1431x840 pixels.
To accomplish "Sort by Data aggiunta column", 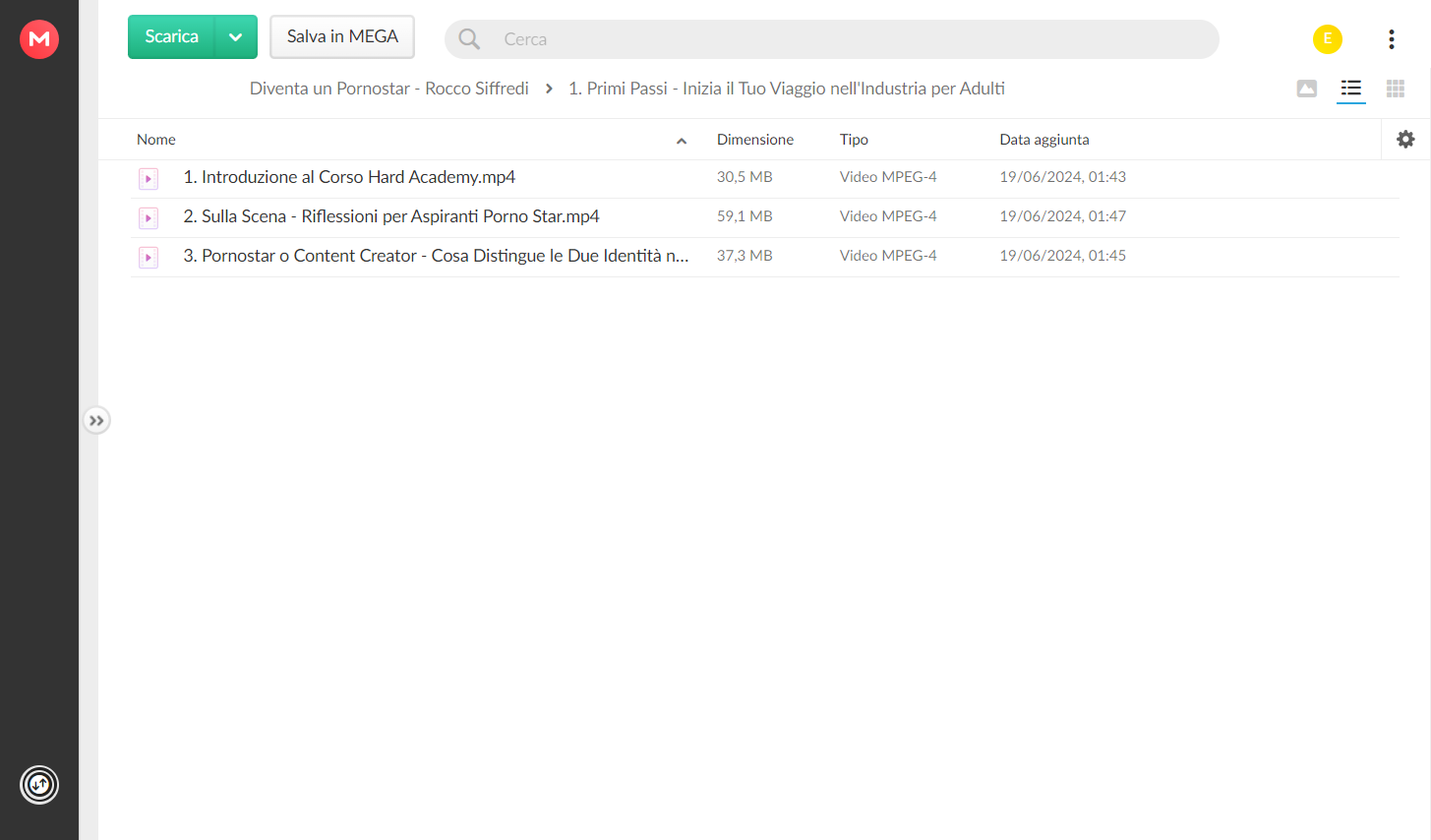I will click(x=1044, y=140).
